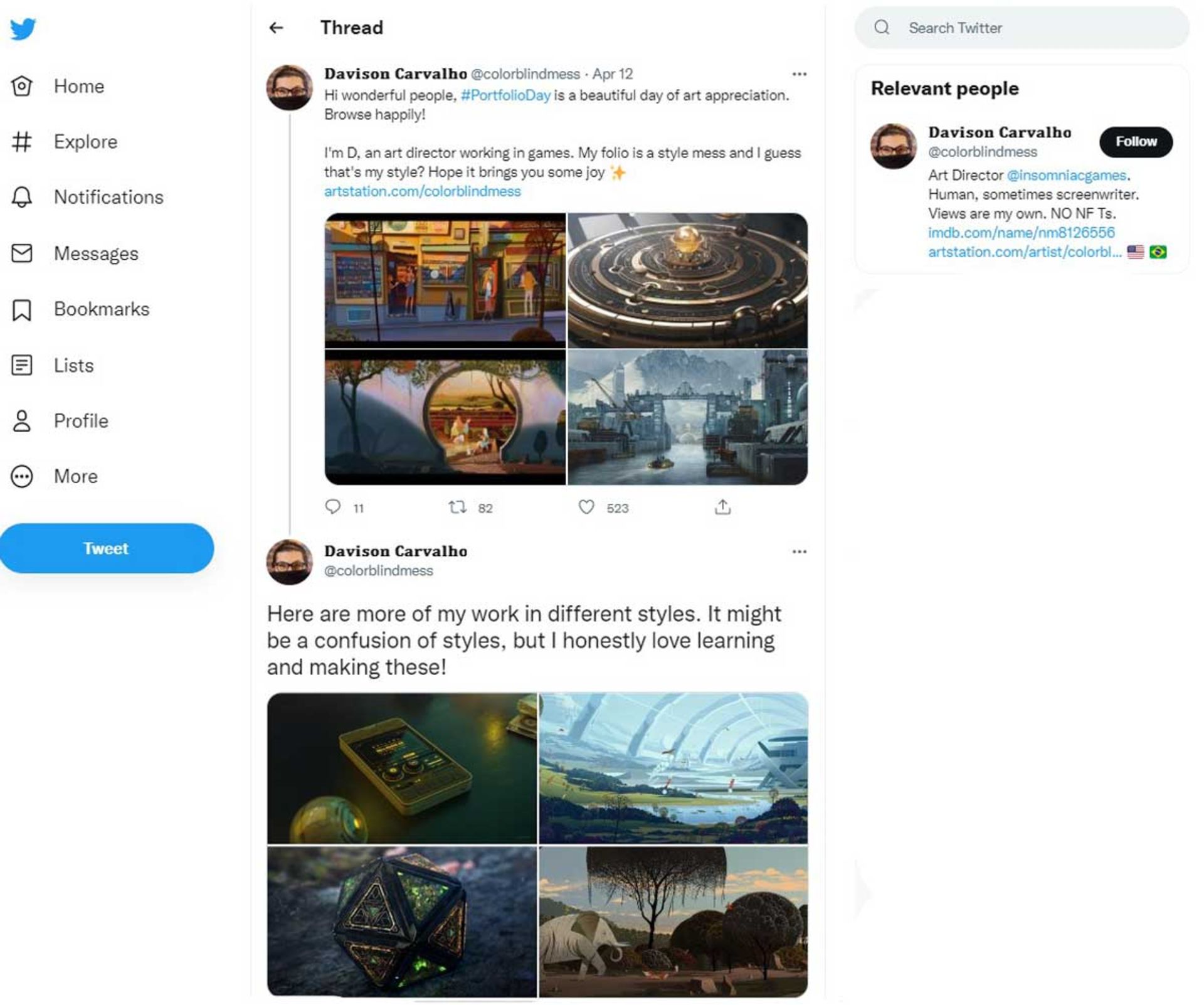
Task: Open the glowing icosahedron dice image
Action: click(x=402, y=921)
